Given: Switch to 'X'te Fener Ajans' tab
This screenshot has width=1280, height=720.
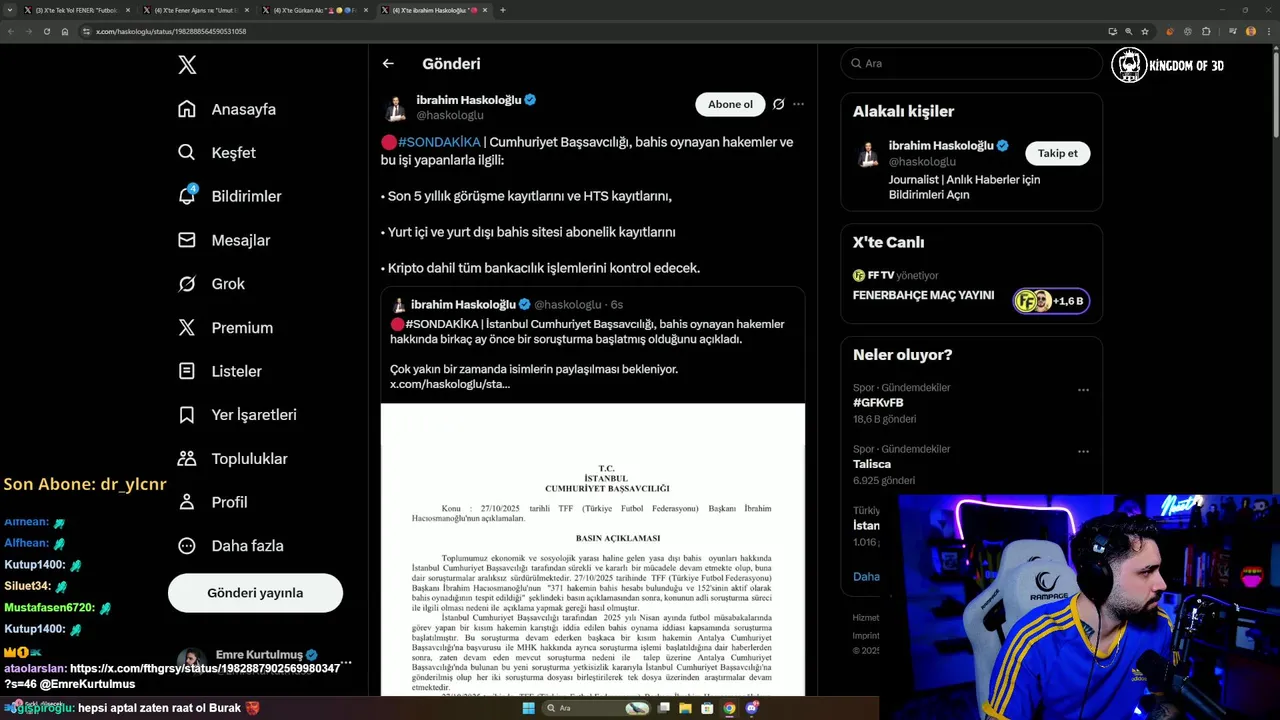Looking at the screenshot, I should (x=195, y=10).
